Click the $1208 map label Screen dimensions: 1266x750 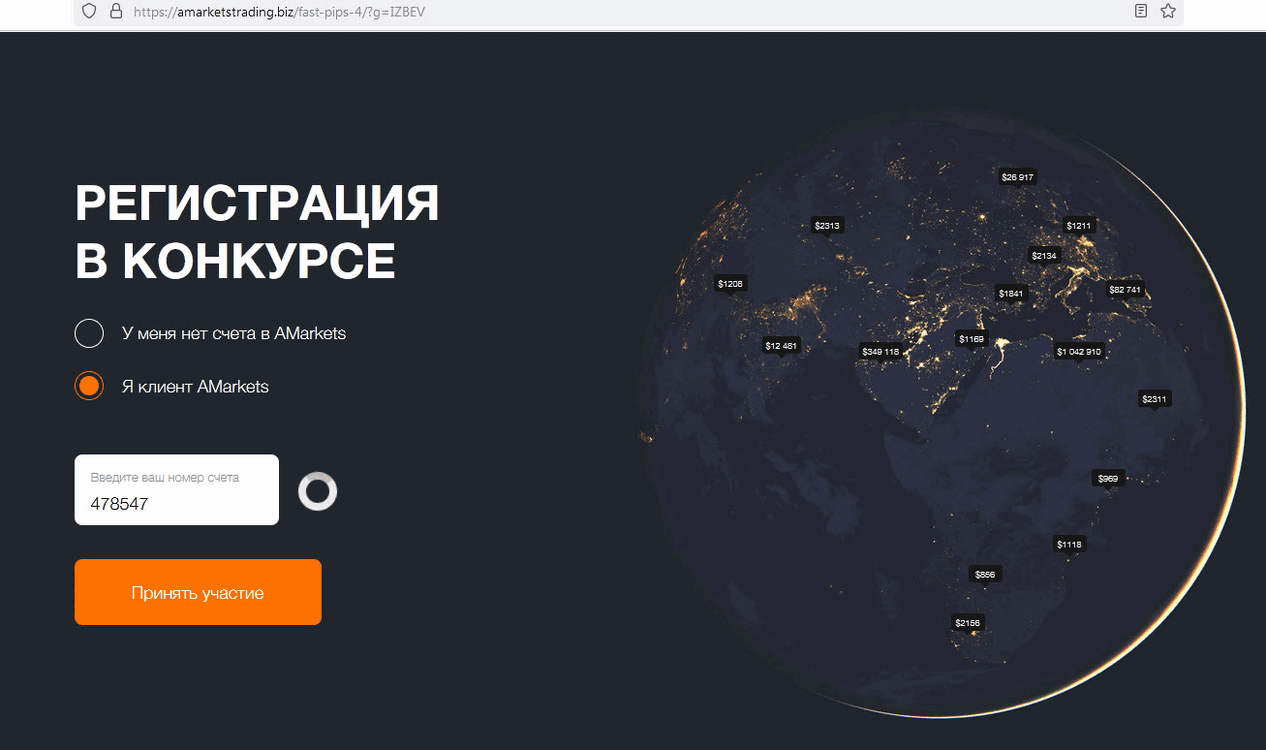click(x=731, y=284)
